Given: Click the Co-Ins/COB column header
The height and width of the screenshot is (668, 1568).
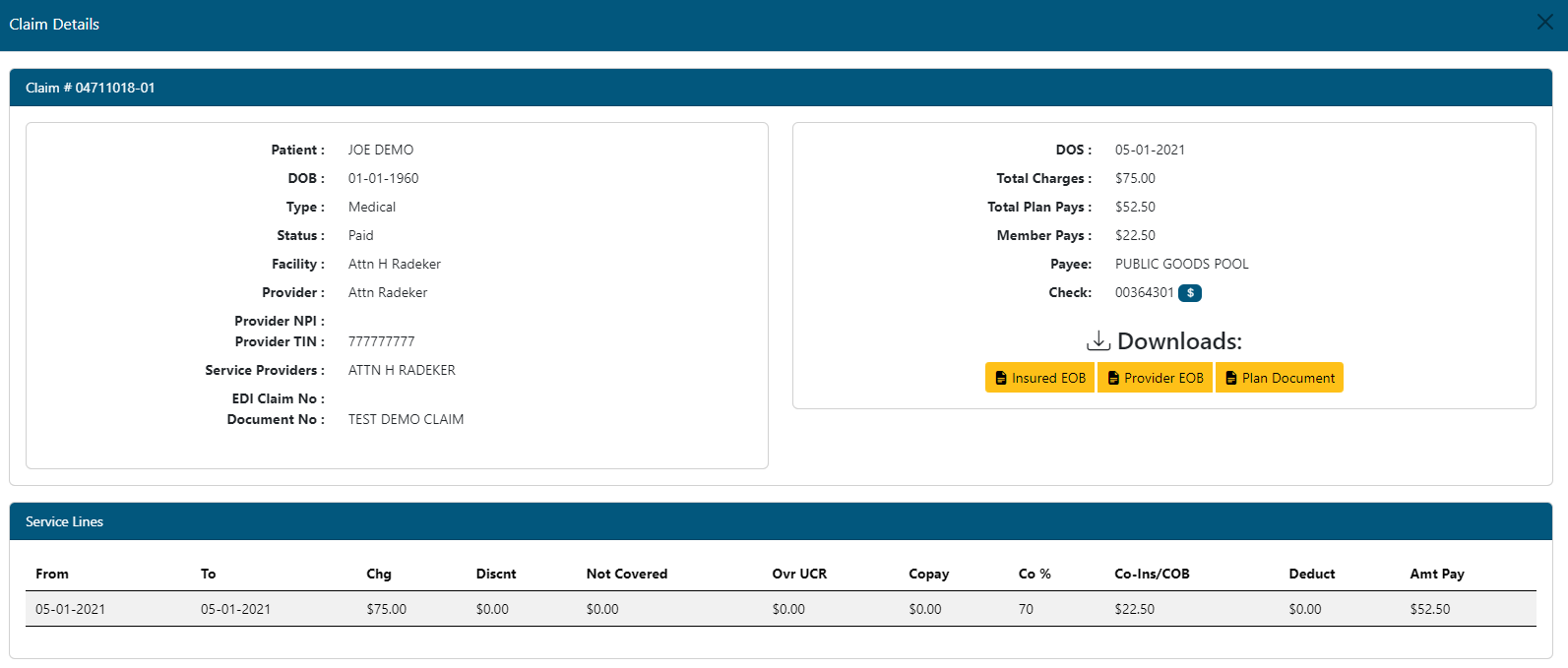Looking at the screenshot, I should pyautogui.click(x=1152, y=574).
